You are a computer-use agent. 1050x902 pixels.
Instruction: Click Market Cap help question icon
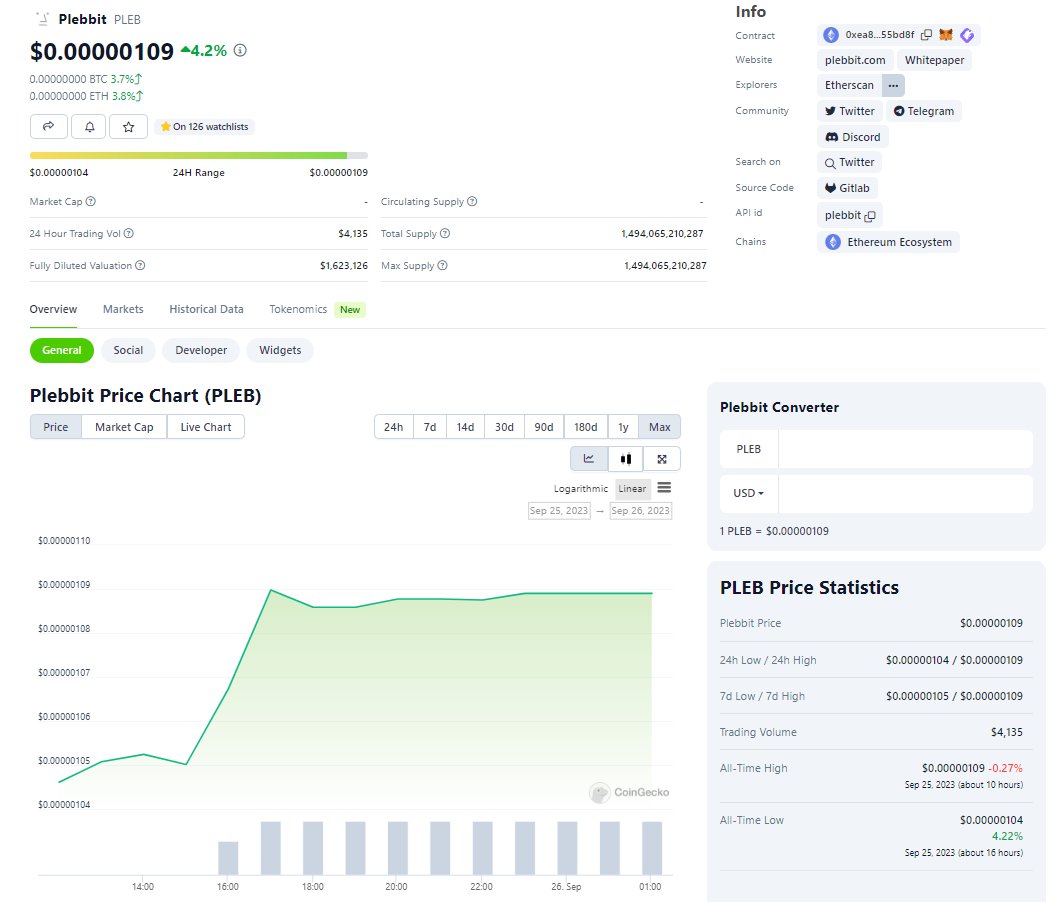tap(91, 201)
